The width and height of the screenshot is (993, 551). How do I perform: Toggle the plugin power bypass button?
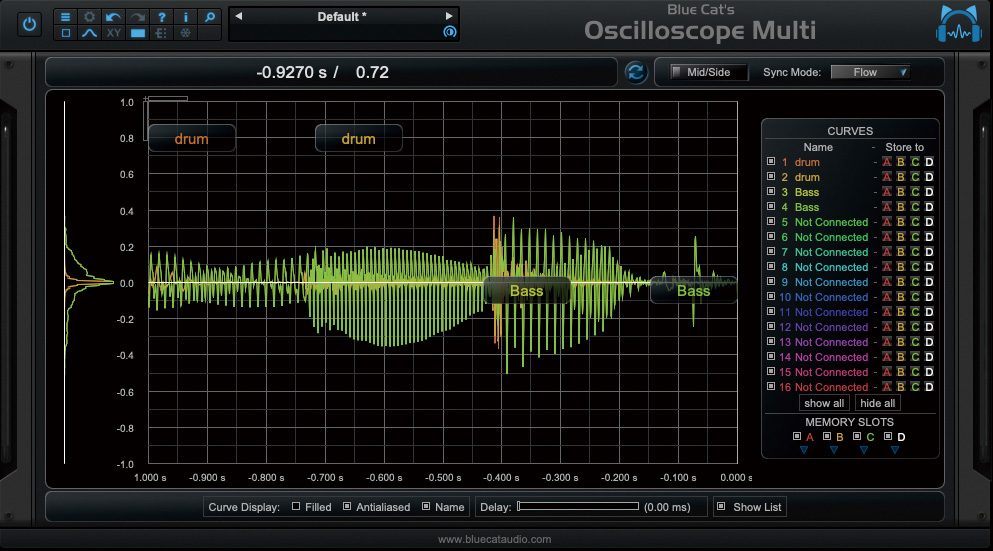click(29, 25)
